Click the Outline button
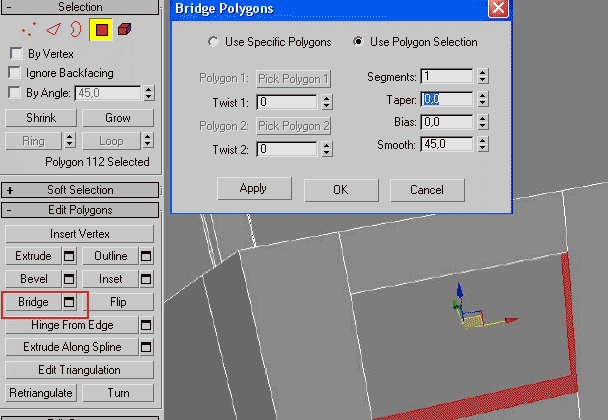The width and height of the screenshot is (608, 420). click(x=111, y=256)
